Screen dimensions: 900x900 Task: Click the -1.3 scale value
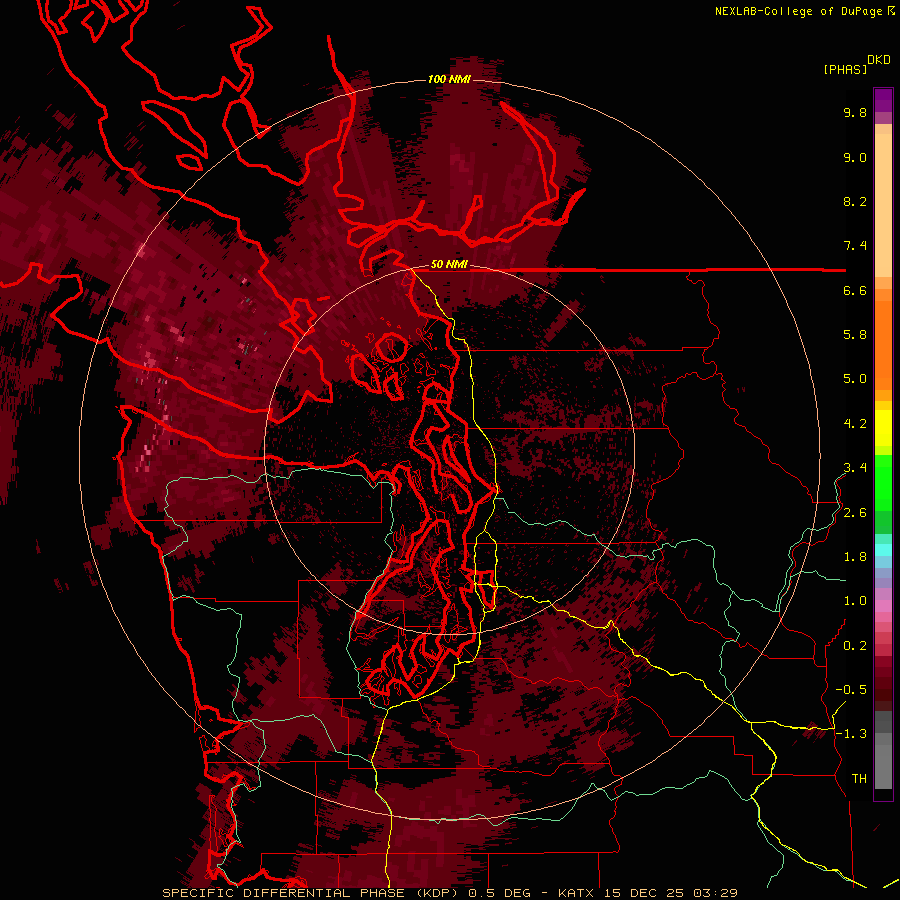[x=851, y=734]
